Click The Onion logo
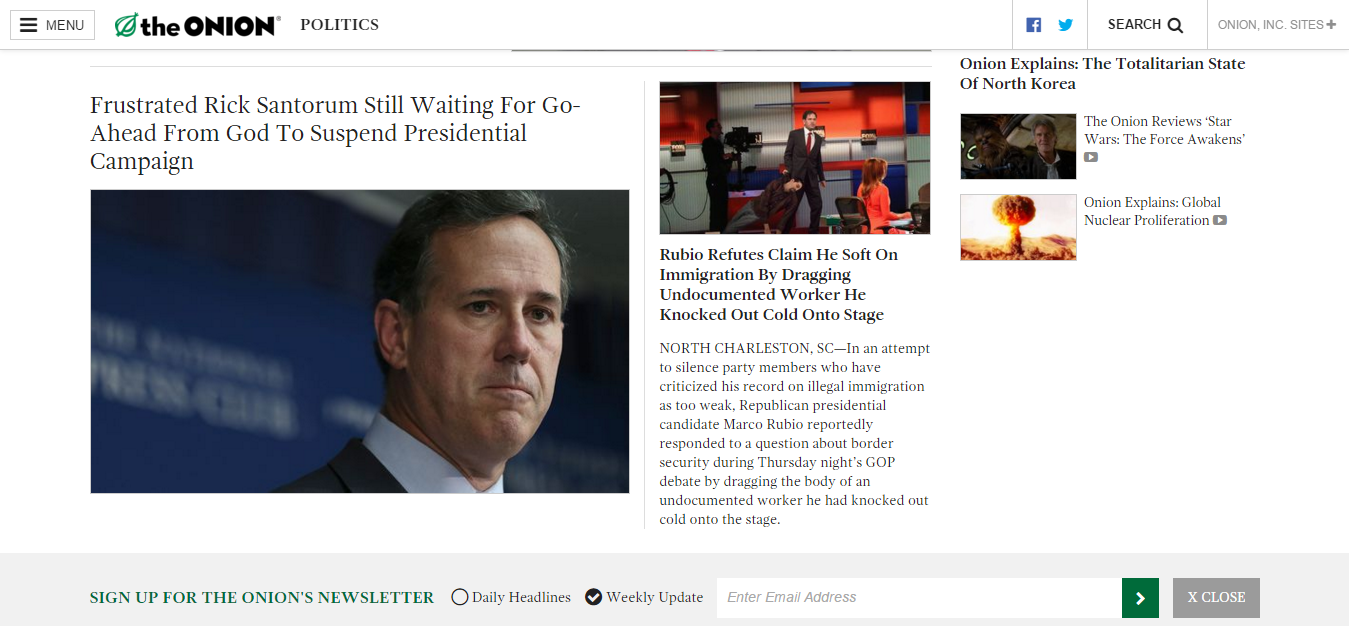The width and height of the screenshot is (1349, 626). [197, 25]
